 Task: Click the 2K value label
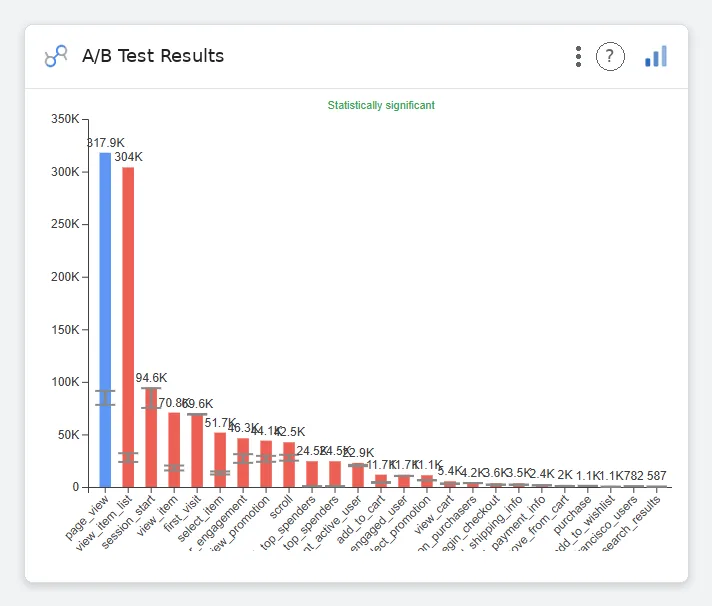[x=565, y=475]
